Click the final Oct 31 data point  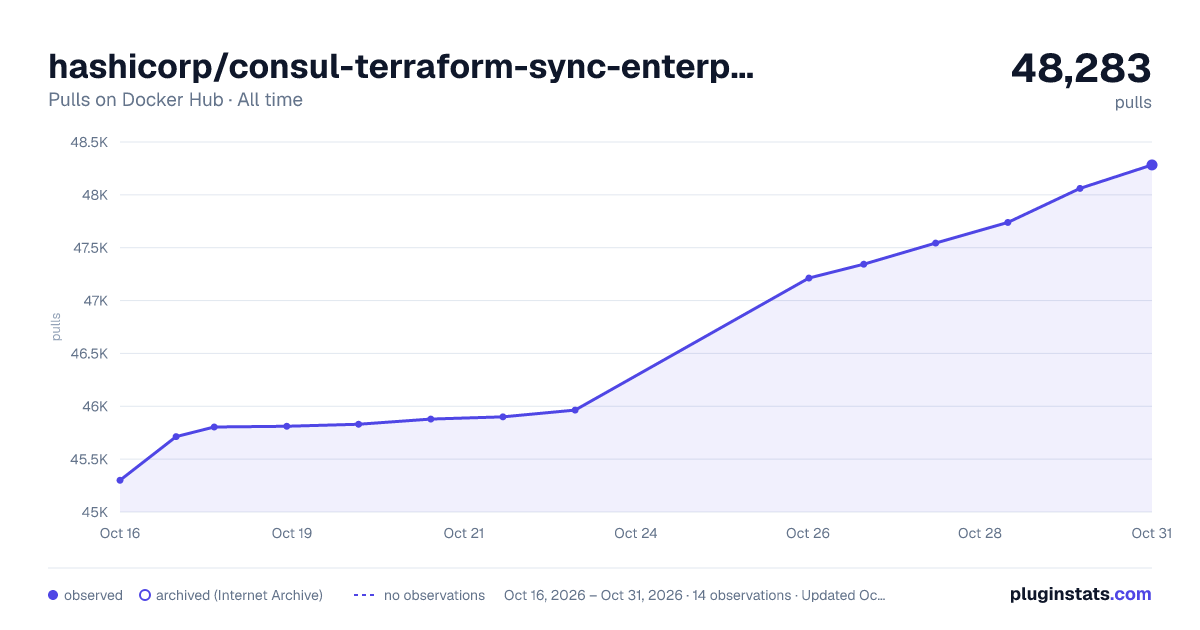[x=1152, y=165]
